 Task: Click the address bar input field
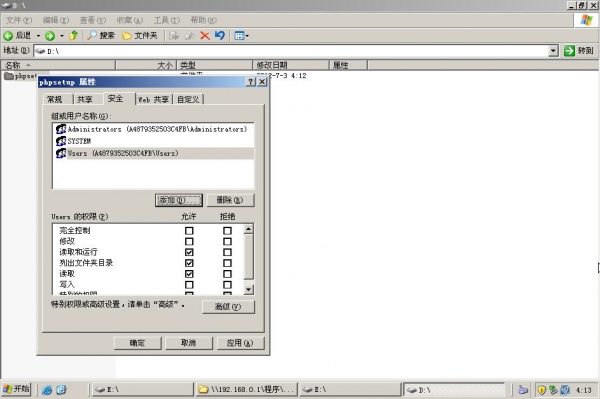[292, 50]
